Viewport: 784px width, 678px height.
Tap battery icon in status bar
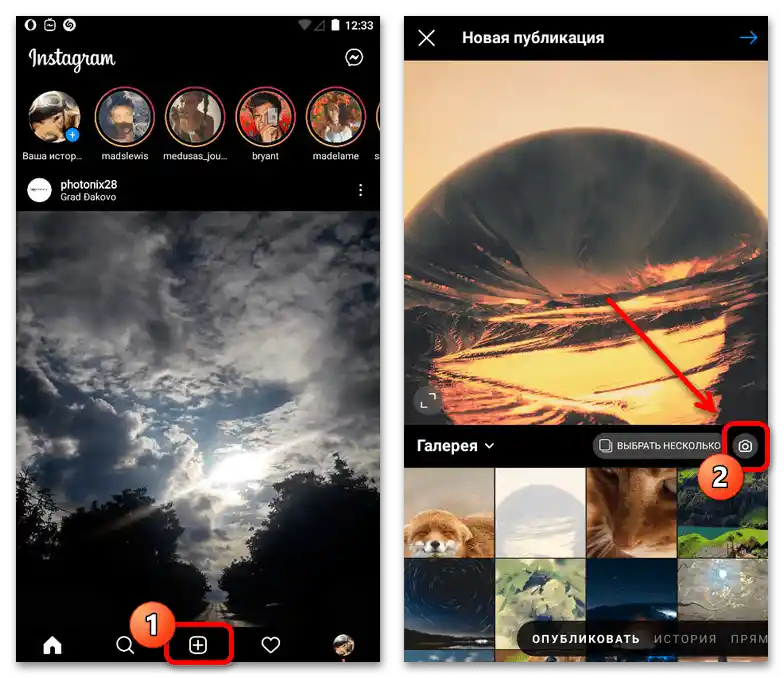point(335,25)
